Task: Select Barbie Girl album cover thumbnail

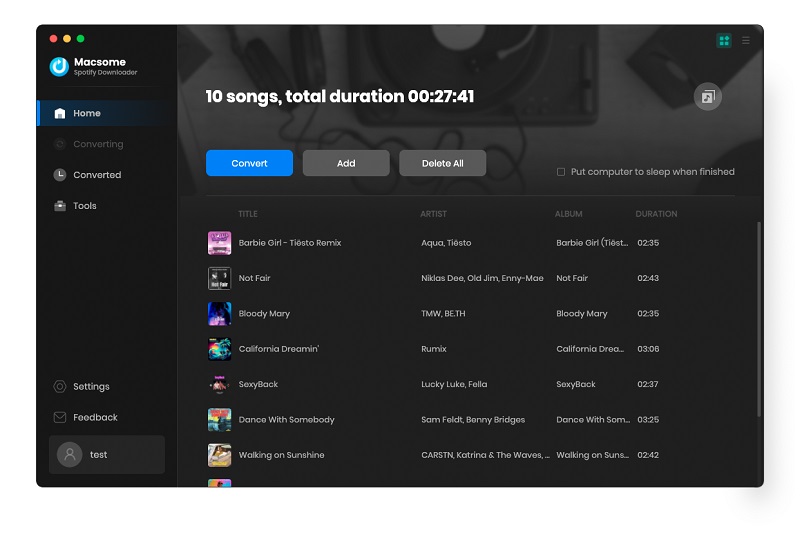Action: (x=219, y=243)
